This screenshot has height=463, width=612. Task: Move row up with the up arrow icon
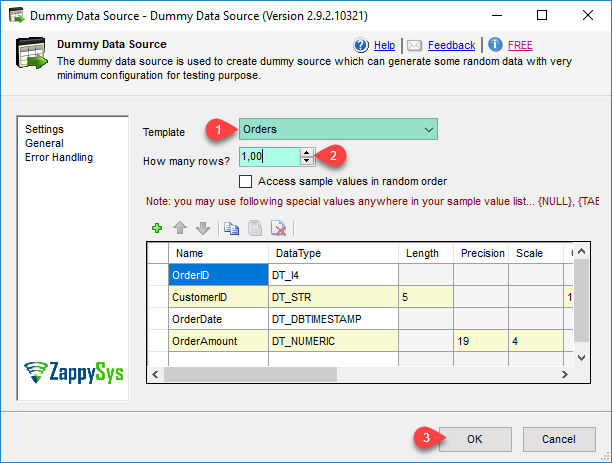click(180, 228)
